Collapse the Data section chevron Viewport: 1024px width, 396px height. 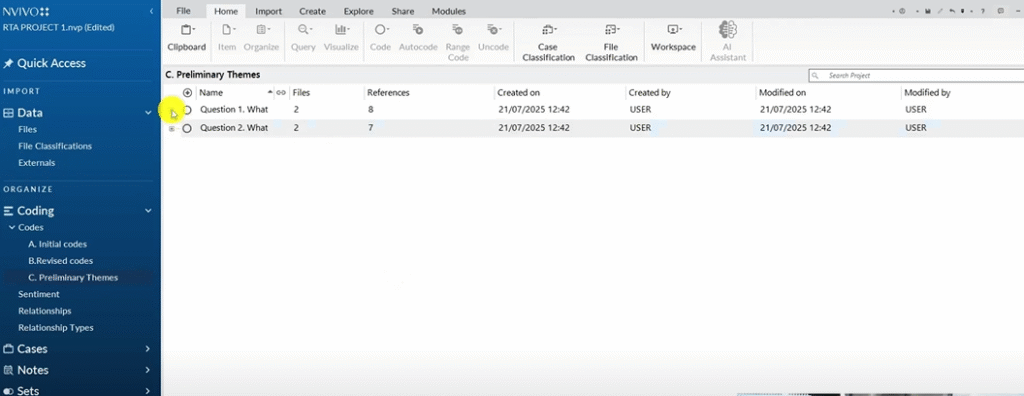click(x=148, y=113)
